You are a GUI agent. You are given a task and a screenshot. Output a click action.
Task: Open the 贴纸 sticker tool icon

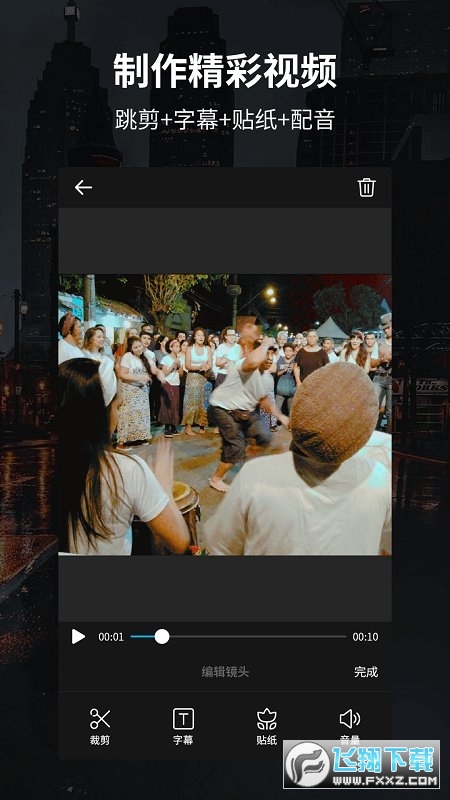pos(267,719)
